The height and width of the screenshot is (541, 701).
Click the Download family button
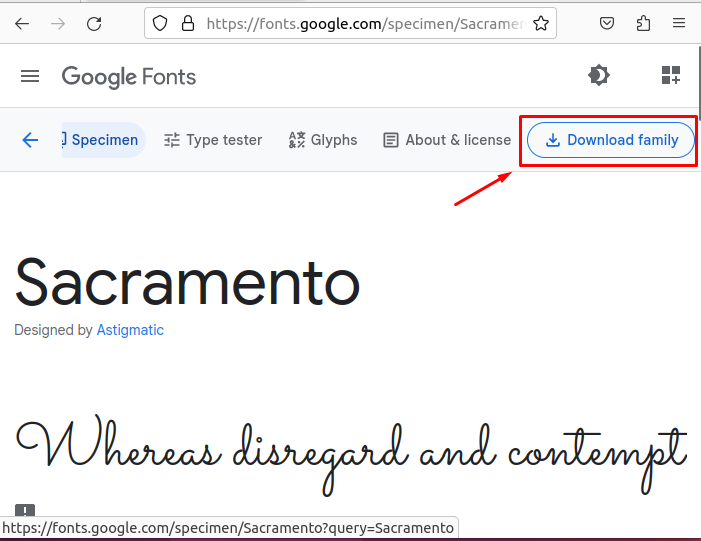[x=611, y=140]
